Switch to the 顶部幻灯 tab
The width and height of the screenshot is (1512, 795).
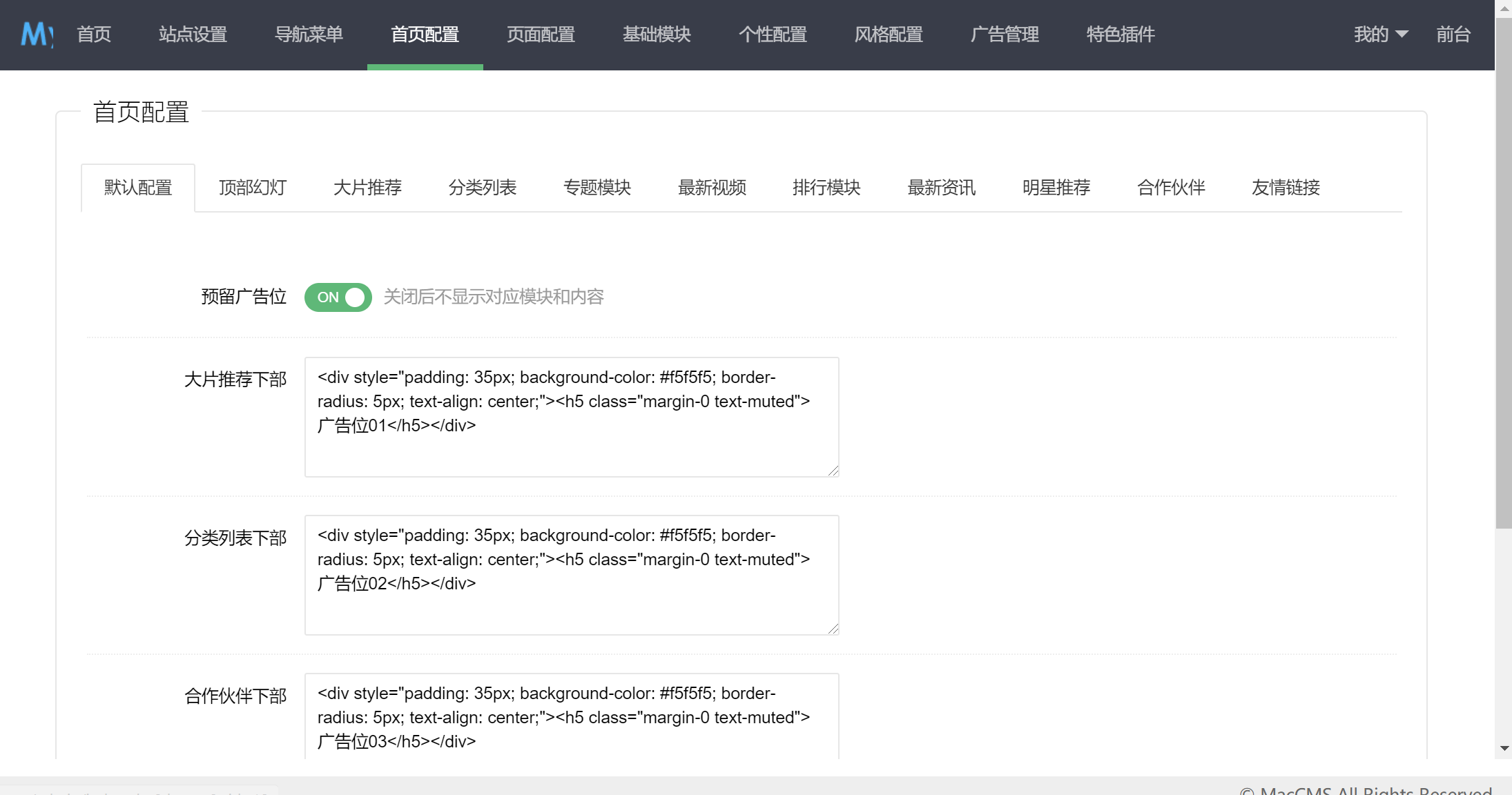pyautogui.click(x=253, y=188)
